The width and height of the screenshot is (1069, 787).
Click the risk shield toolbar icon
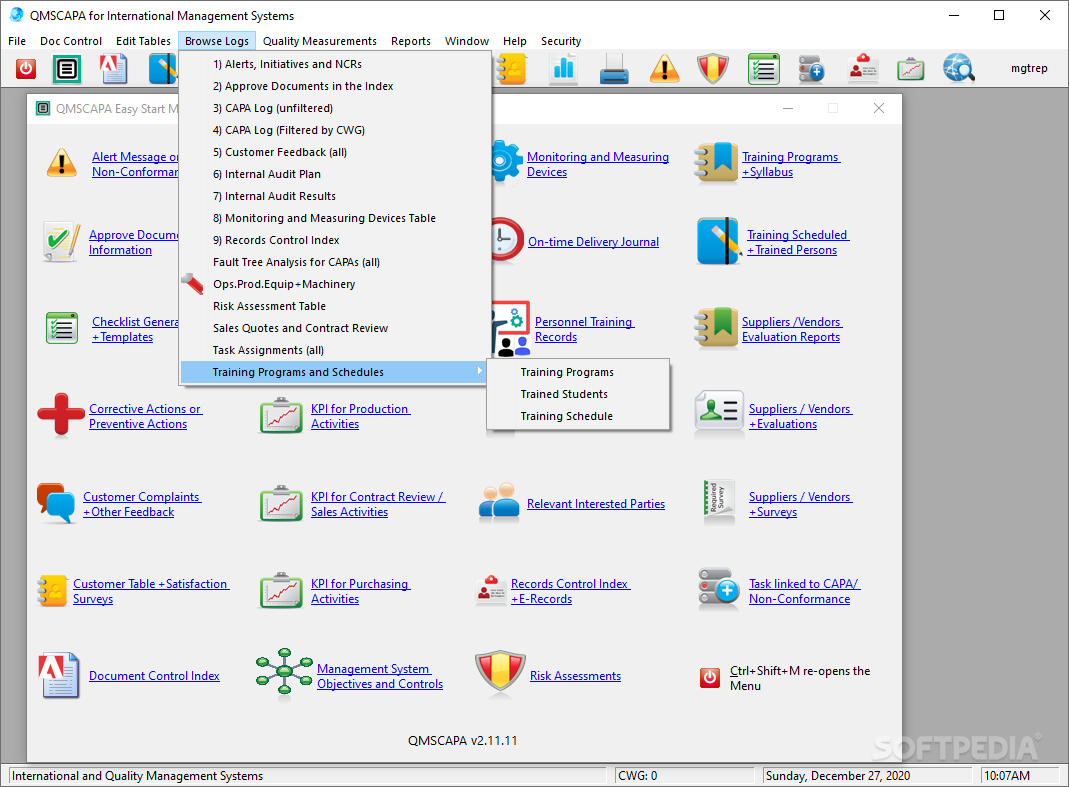coord(713,69)
